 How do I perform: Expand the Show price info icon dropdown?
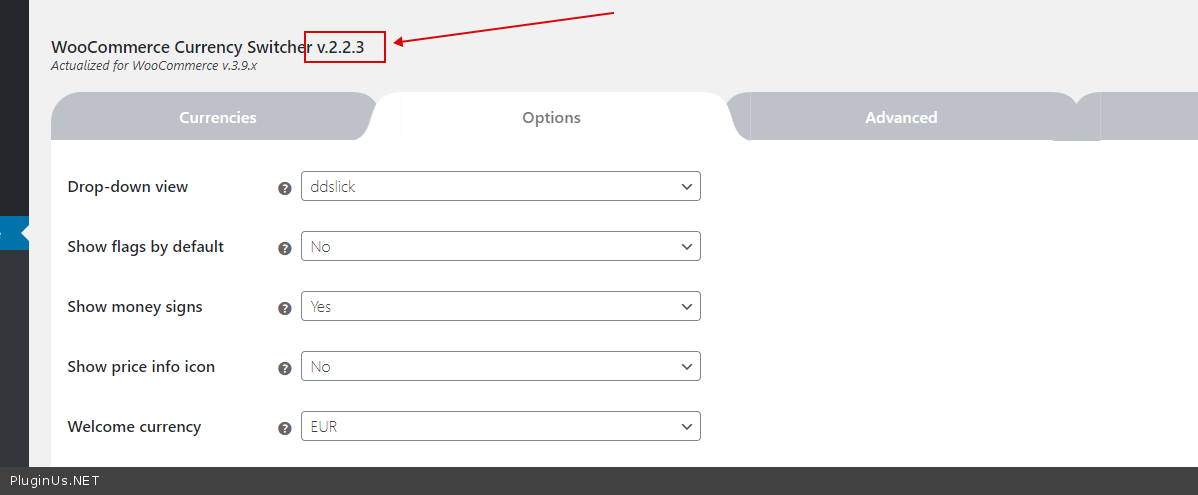tap(500, 367)
